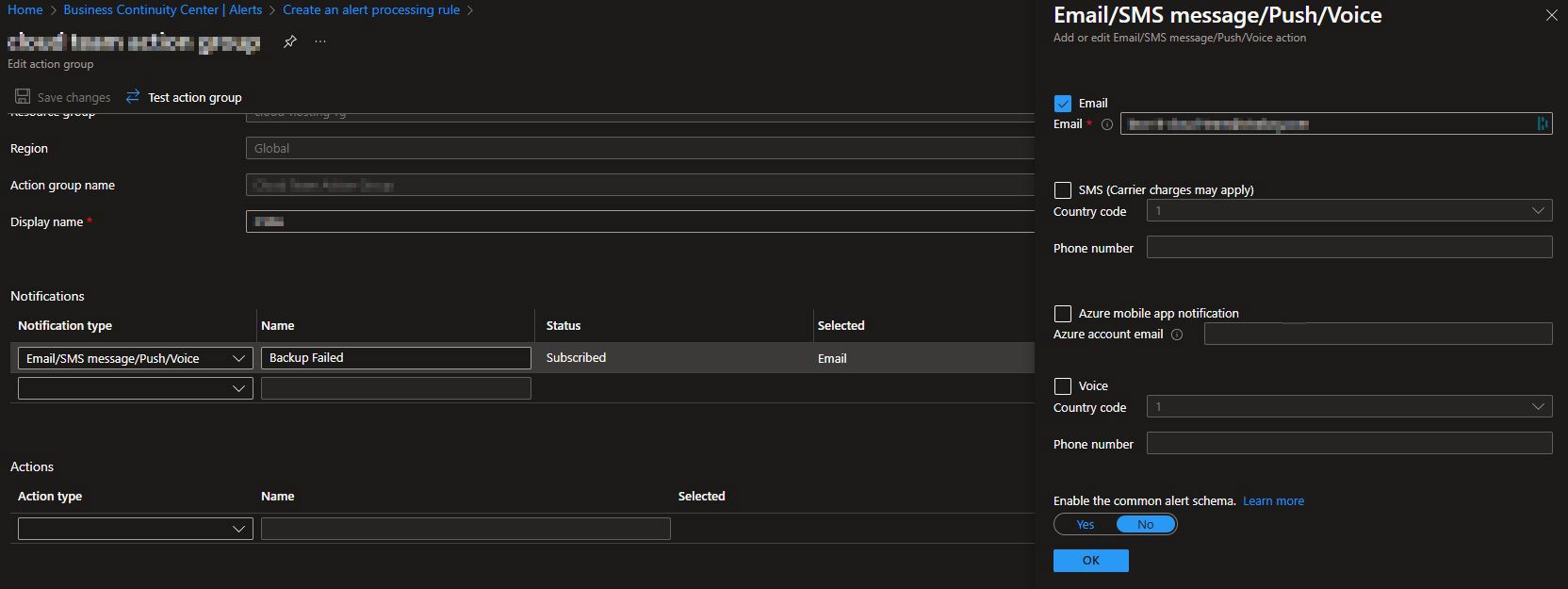This screenshot has height=589, width=1568.
Task: Open the SMS Country code dropdown
Action: point(1349,211)
